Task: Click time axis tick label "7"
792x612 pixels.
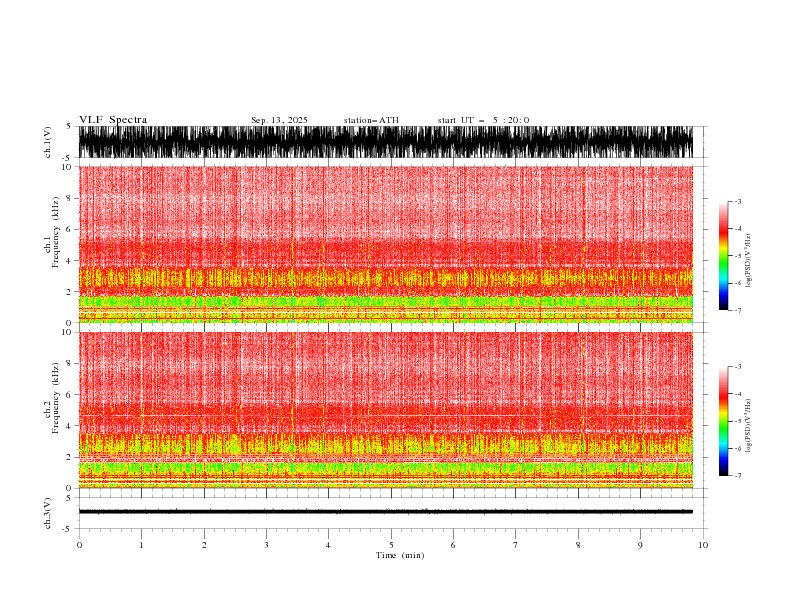Action: tap(516, 545)
